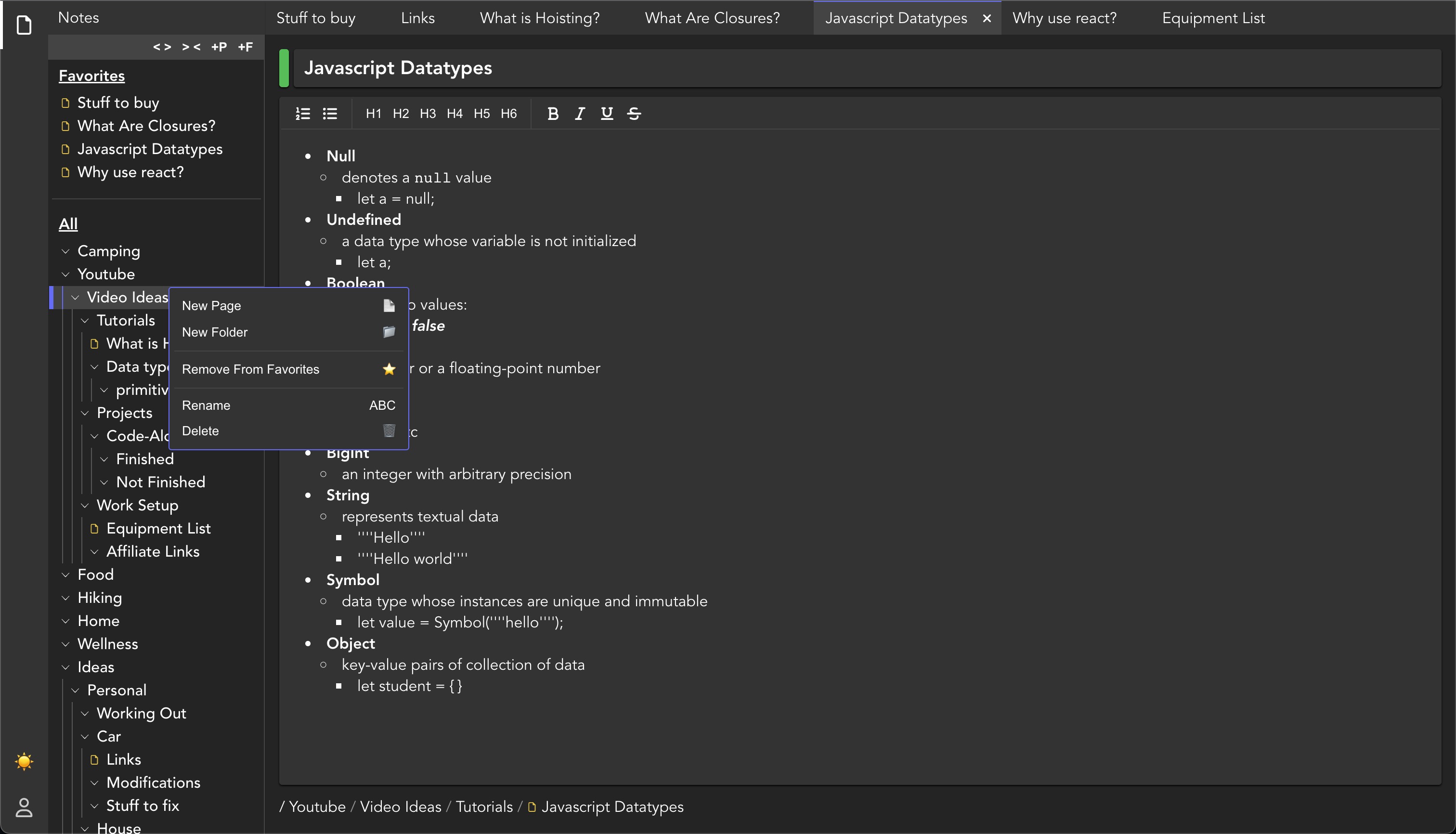Apply H2 heading format
The height and width of the screenshot is (834, 1456).
[401, 114]
